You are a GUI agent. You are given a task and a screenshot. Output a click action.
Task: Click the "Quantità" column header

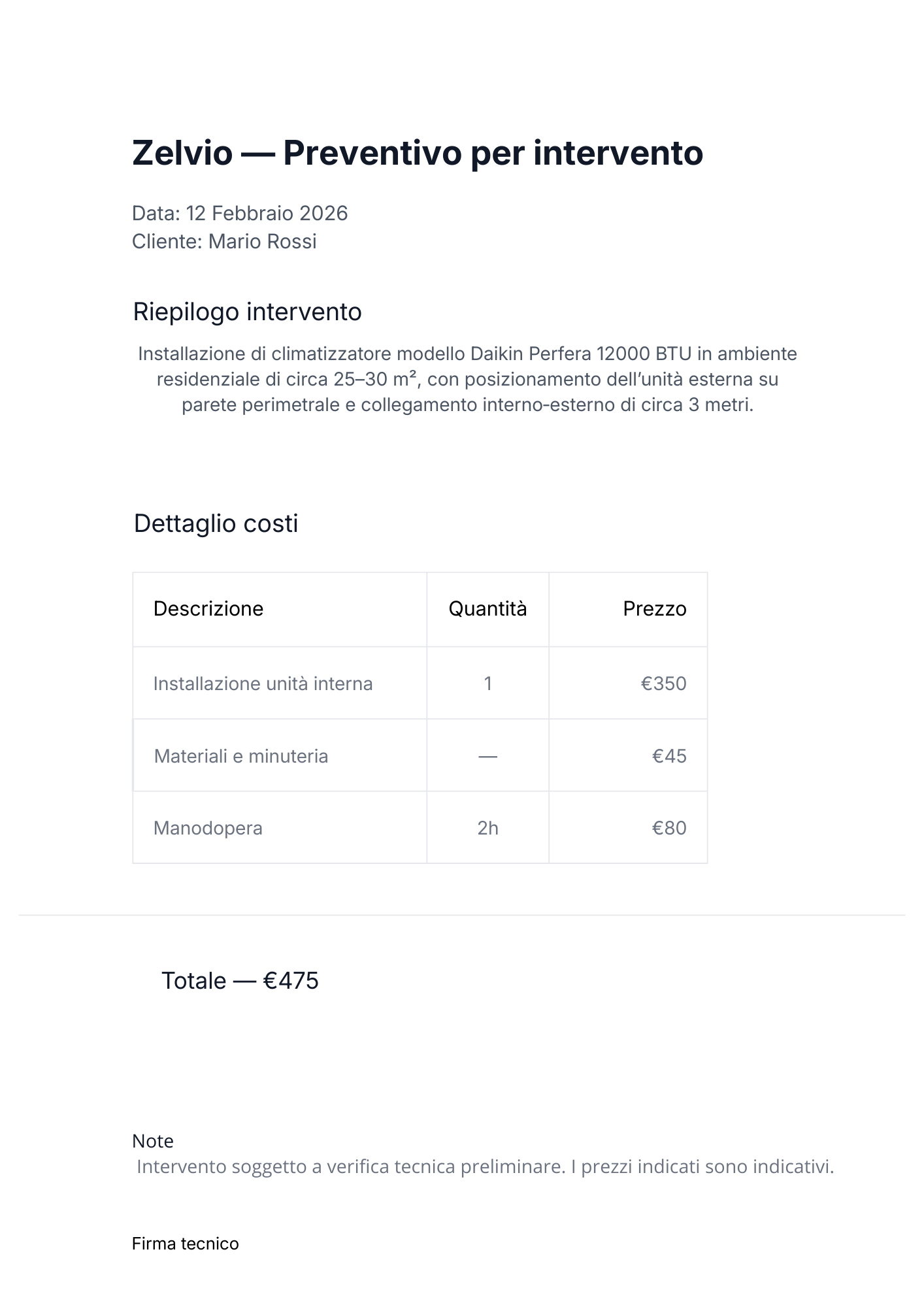tap(487, 608)
